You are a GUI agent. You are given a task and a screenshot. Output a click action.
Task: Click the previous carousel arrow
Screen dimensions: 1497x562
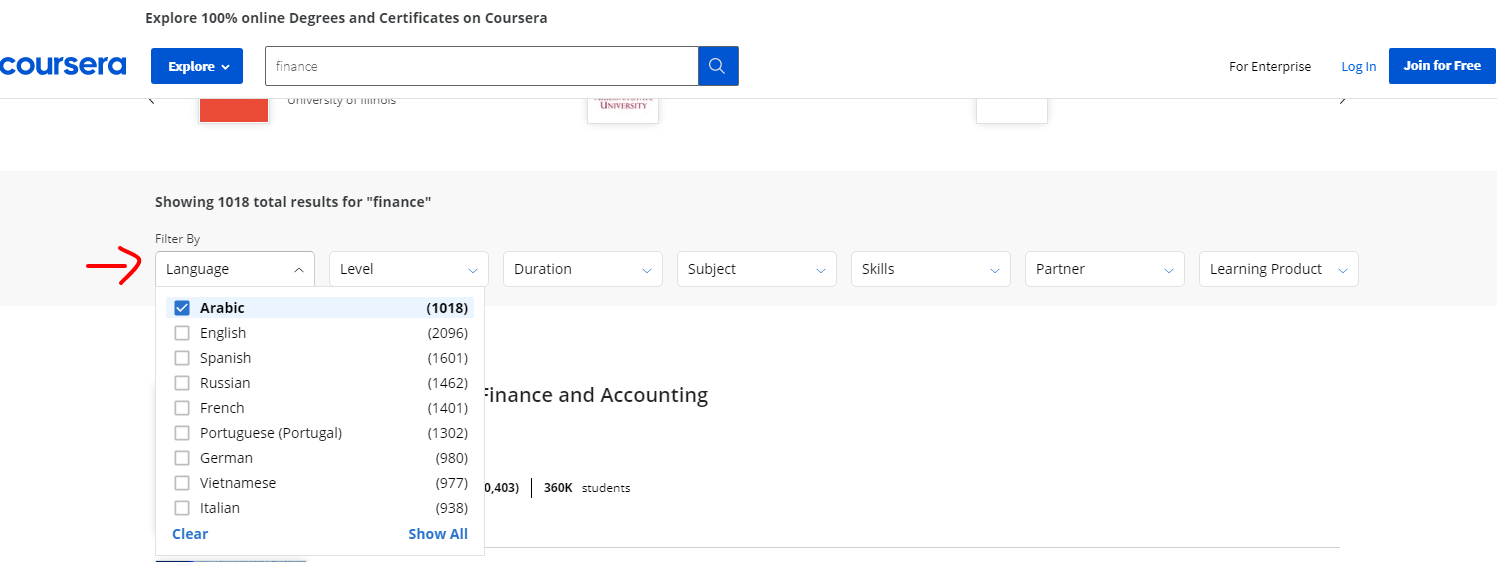[152, 100]
